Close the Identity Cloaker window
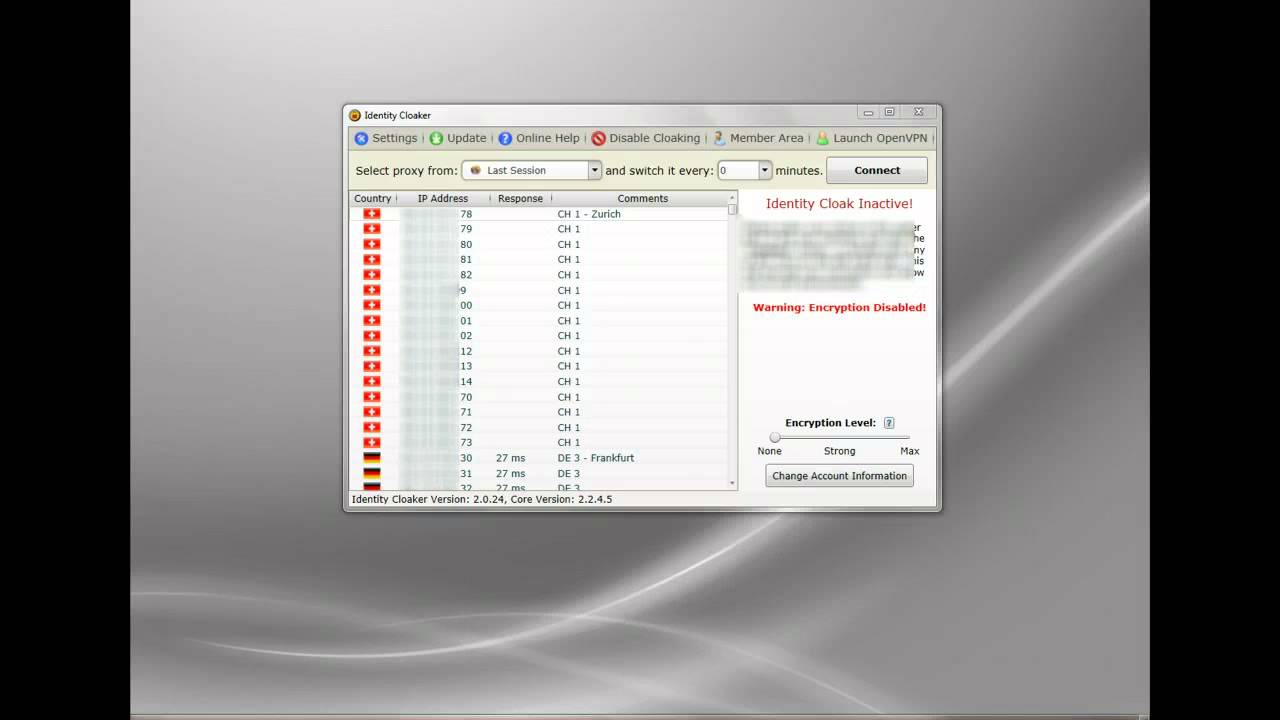This screenshot has height=720, width=1280. pyautogui.click(x=919, y=112)
